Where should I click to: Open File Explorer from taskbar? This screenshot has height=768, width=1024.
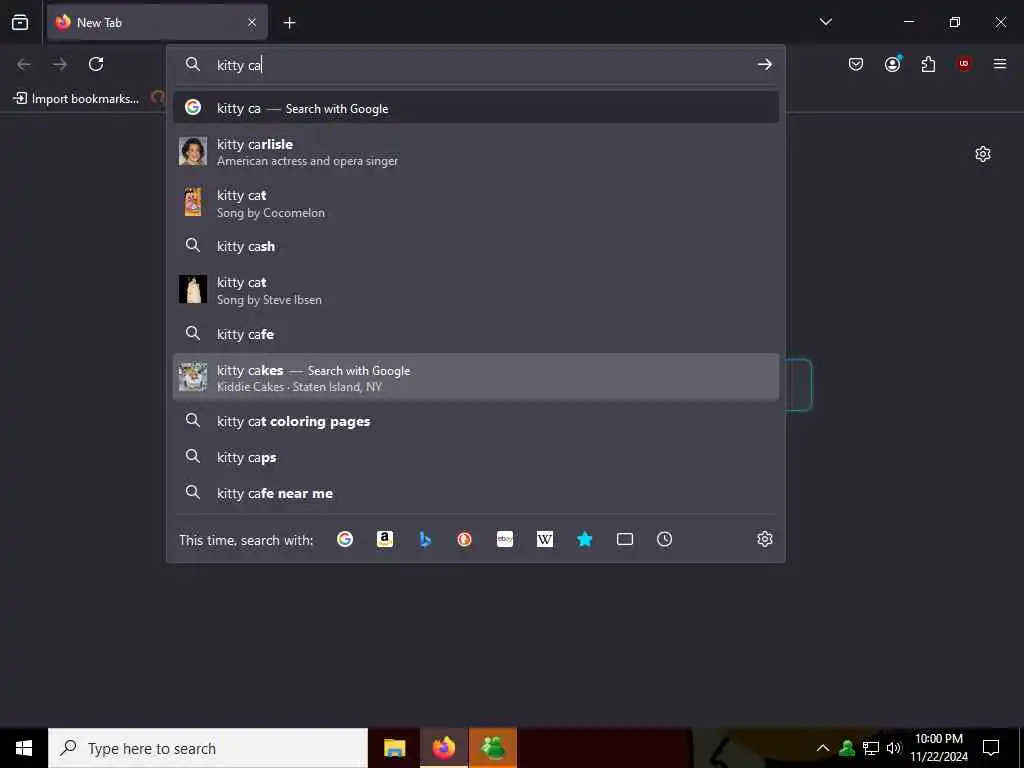point(394,748)
